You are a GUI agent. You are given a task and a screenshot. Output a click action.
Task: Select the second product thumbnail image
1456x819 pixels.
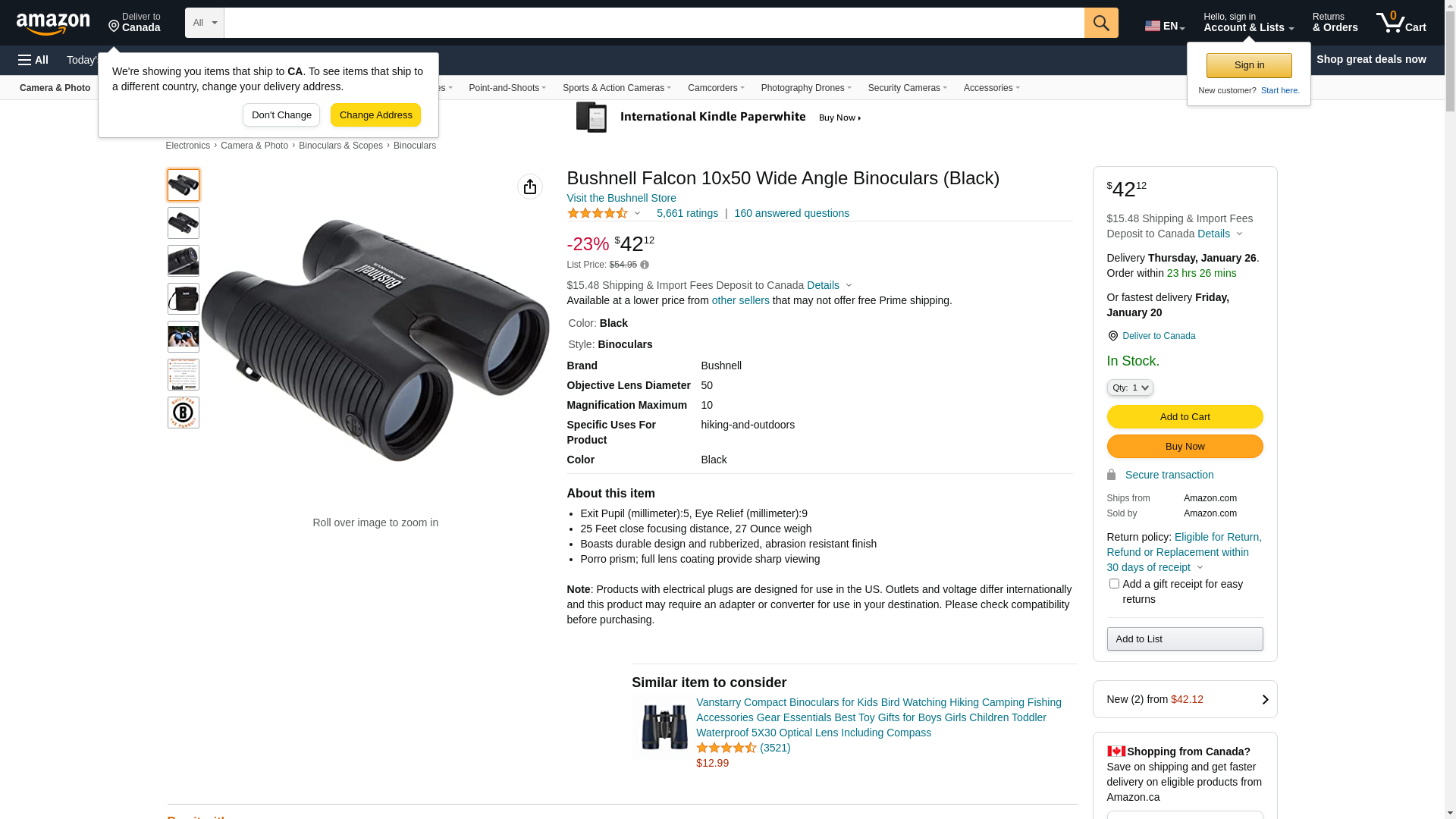coord(184,223)
